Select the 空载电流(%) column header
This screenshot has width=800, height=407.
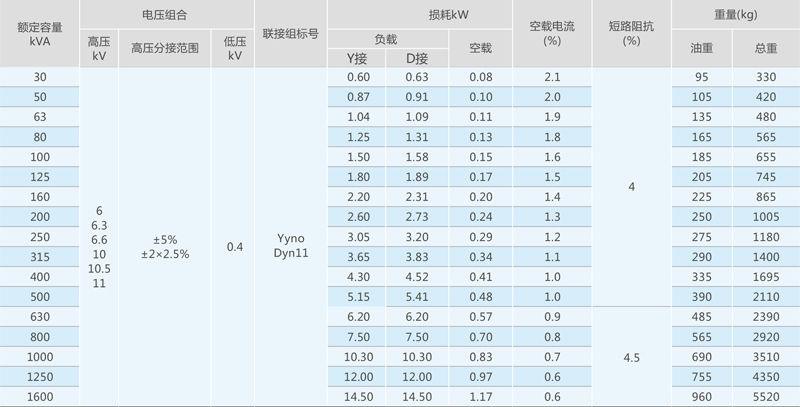(552, 34)
